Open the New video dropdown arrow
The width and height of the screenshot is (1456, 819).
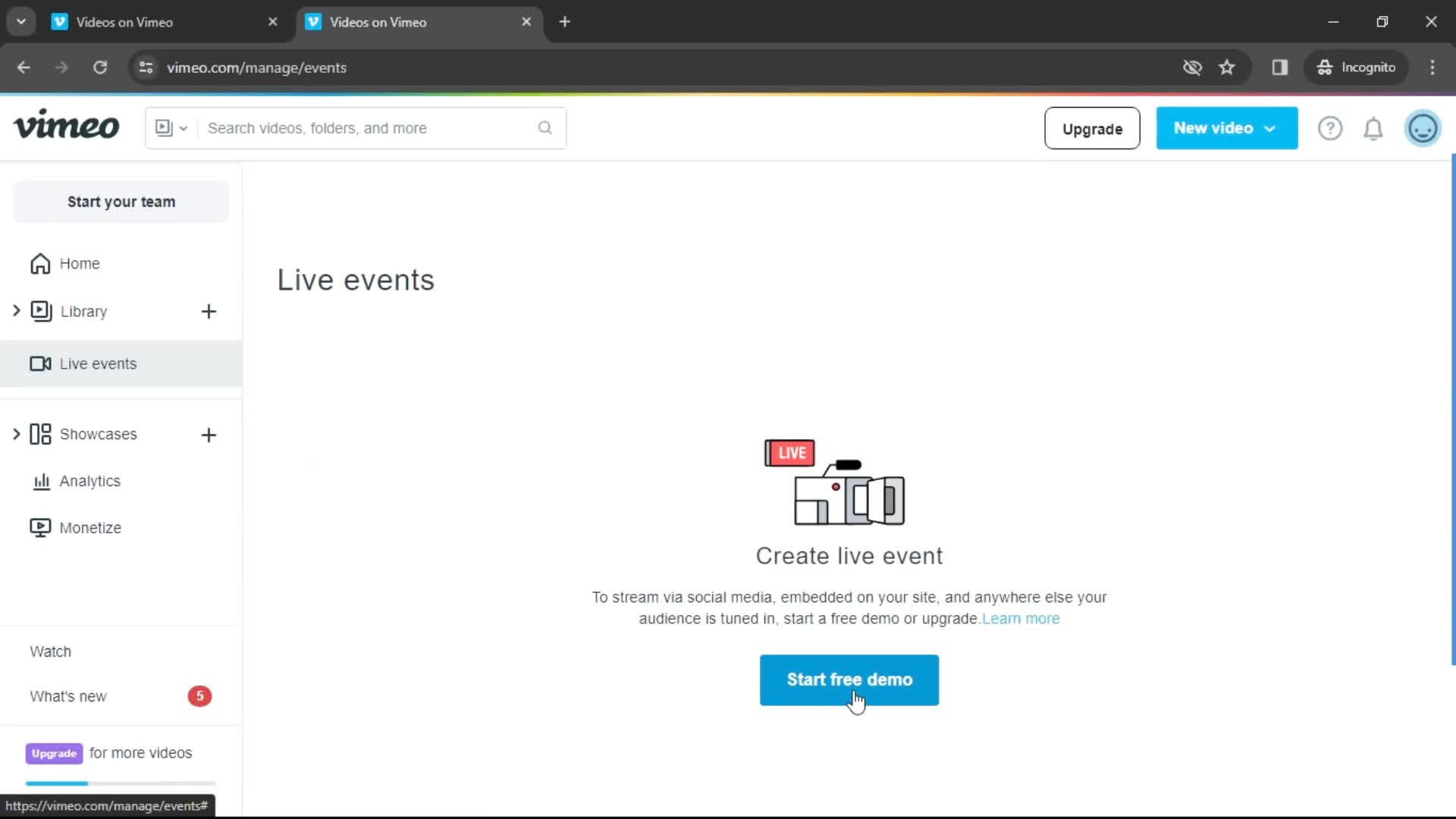tap(1270, 128)
